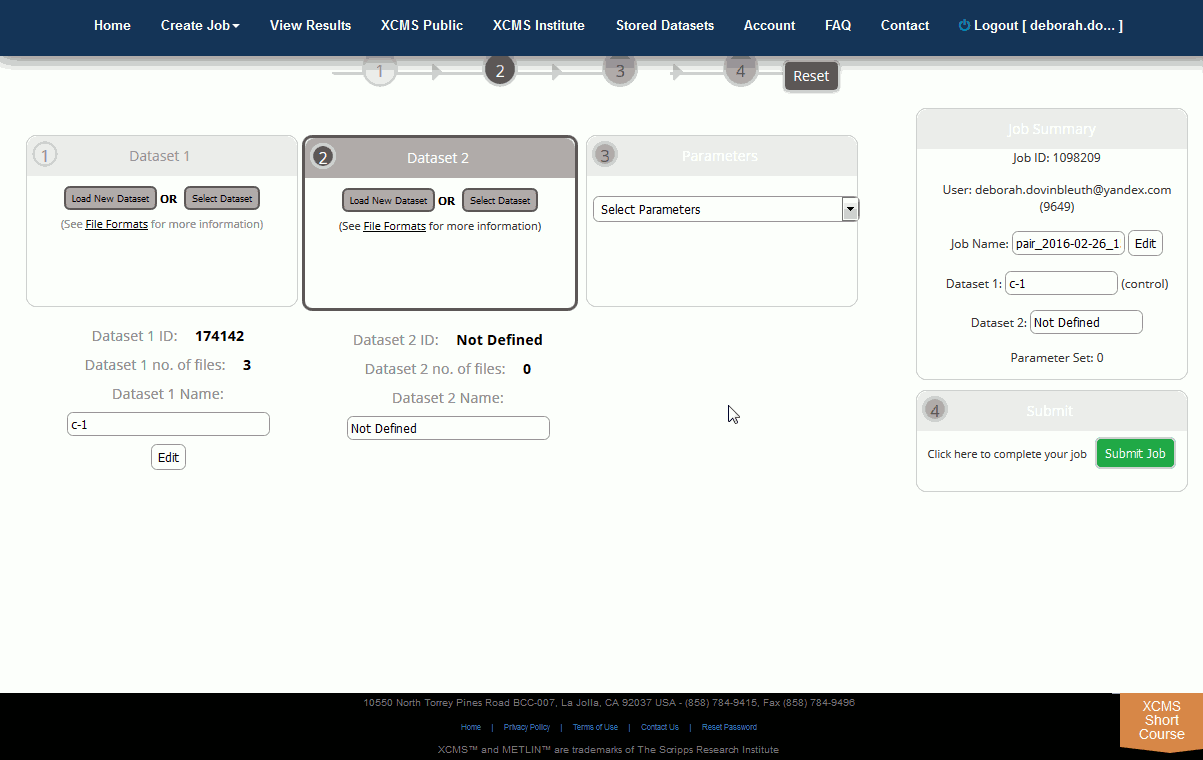Click step 1 circle in progress bar
1203x760 pixels.
(380, 71)
